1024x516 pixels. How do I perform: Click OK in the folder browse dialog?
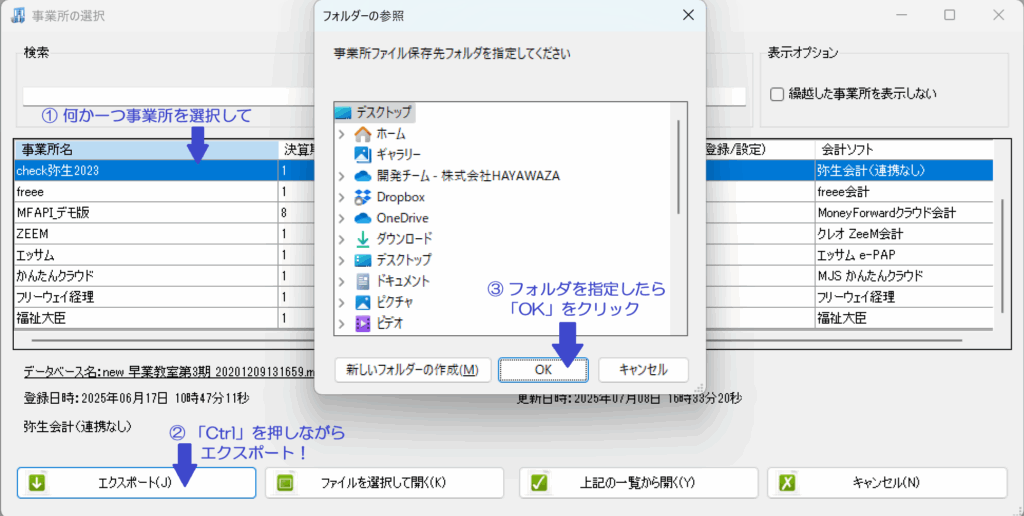543,370
